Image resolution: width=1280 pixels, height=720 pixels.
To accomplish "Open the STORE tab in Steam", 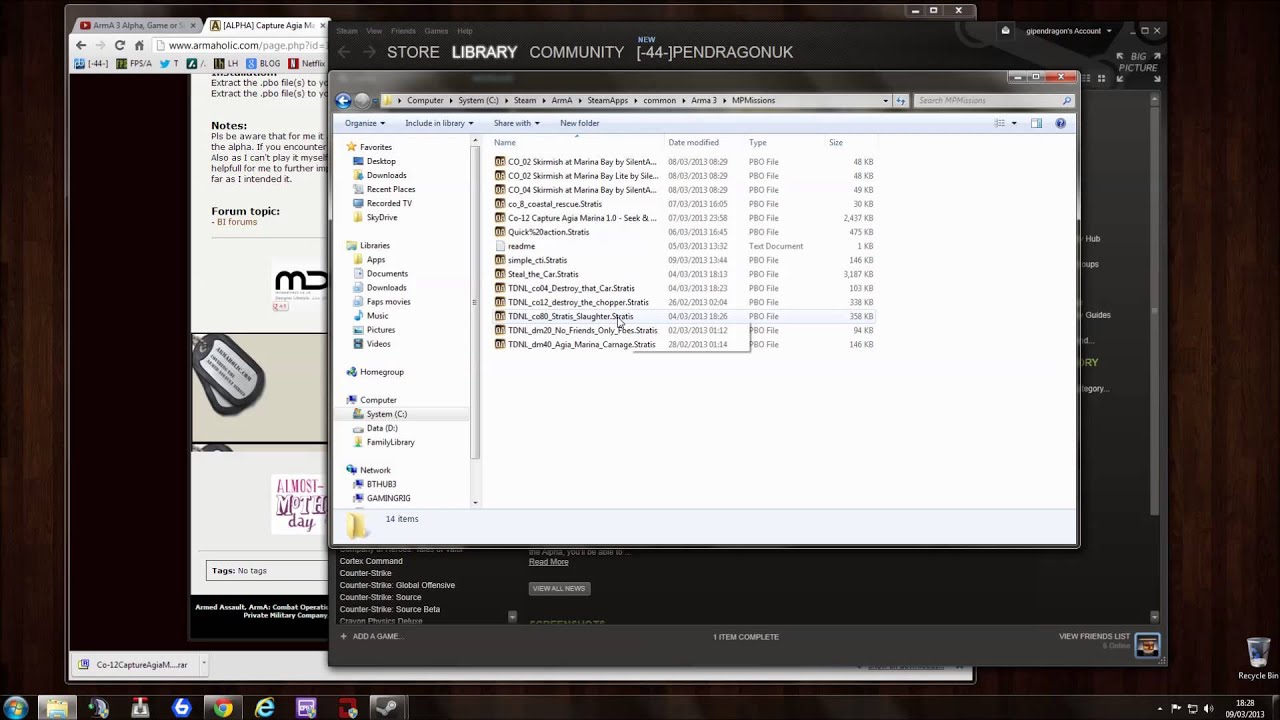I will point(413,52).
